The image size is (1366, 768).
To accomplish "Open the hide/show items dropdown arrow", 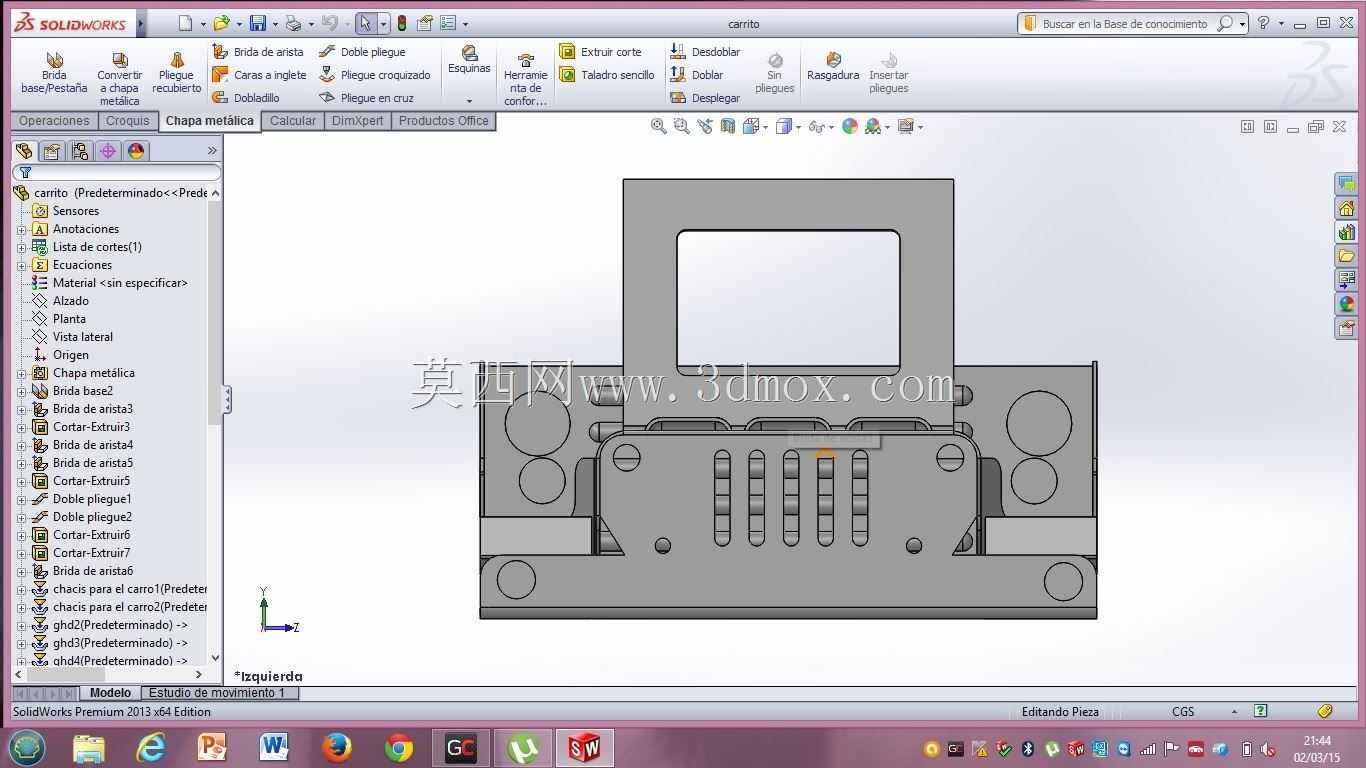I will (x=832, y=127).
